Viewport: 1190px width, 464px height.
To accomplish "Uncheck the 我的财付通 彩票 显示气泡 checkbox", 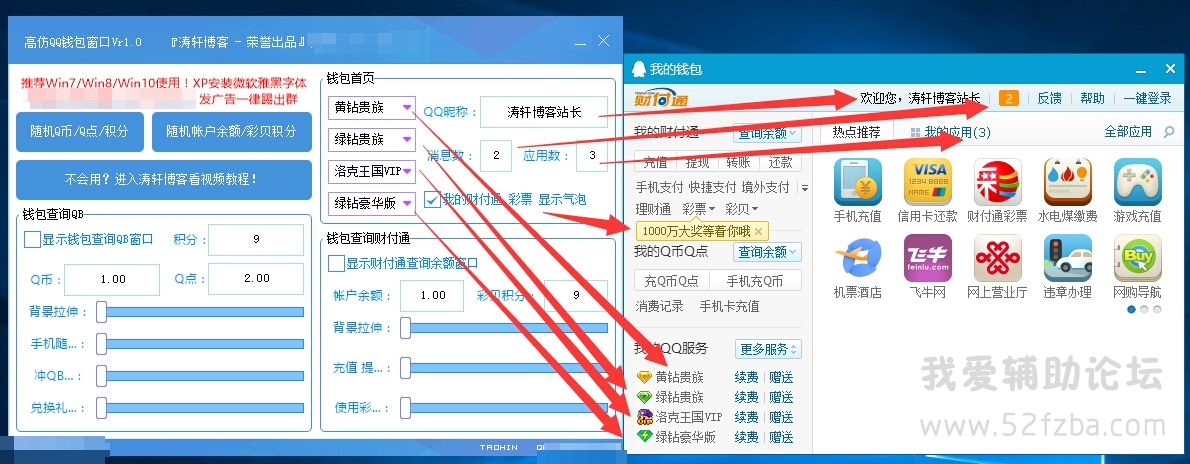I will pos(432,200).
